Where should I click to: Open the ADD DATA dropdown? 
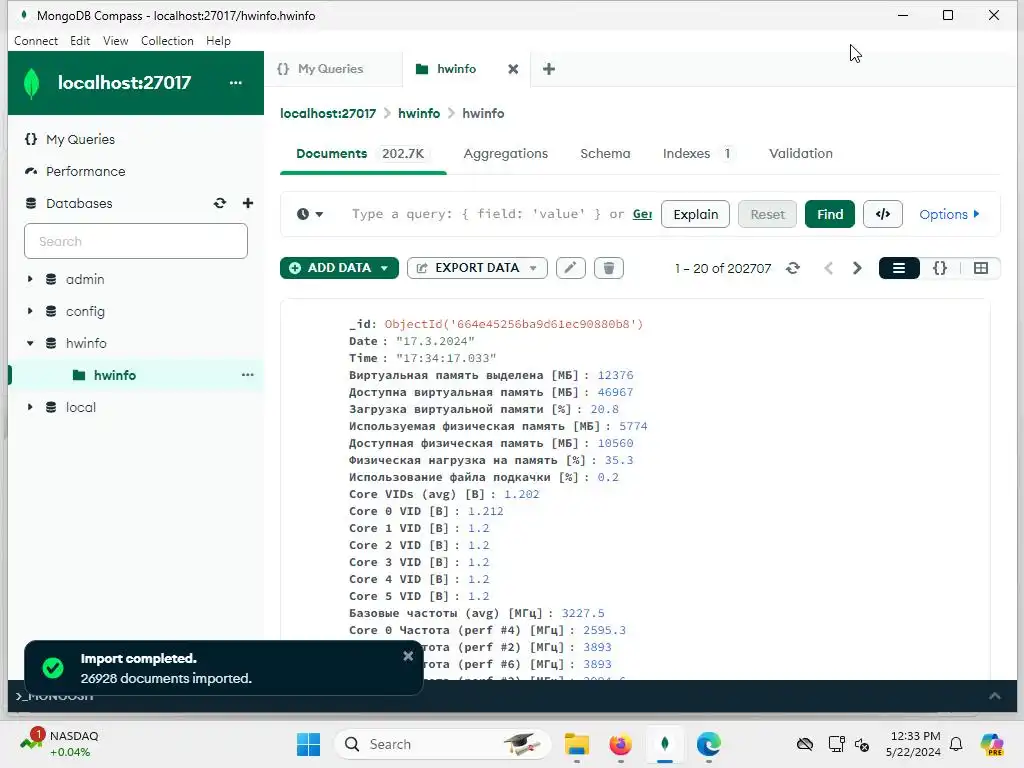click(339, 268)
